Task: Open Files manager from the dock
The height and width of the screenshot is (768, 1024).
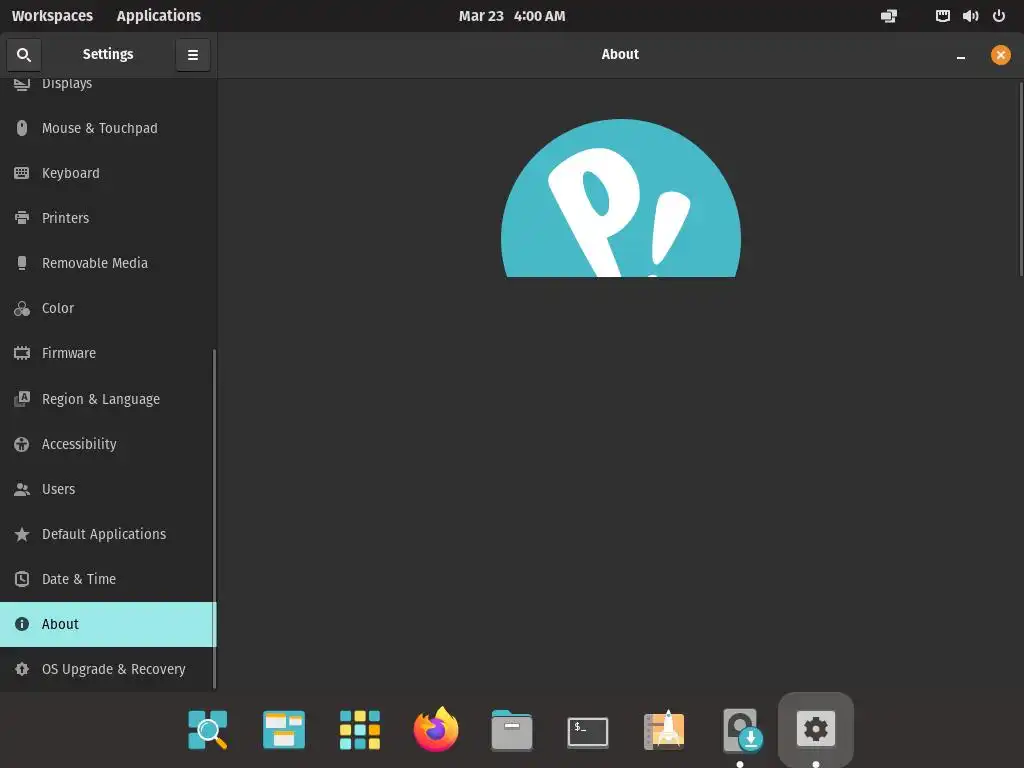Action: coord(512,729)
